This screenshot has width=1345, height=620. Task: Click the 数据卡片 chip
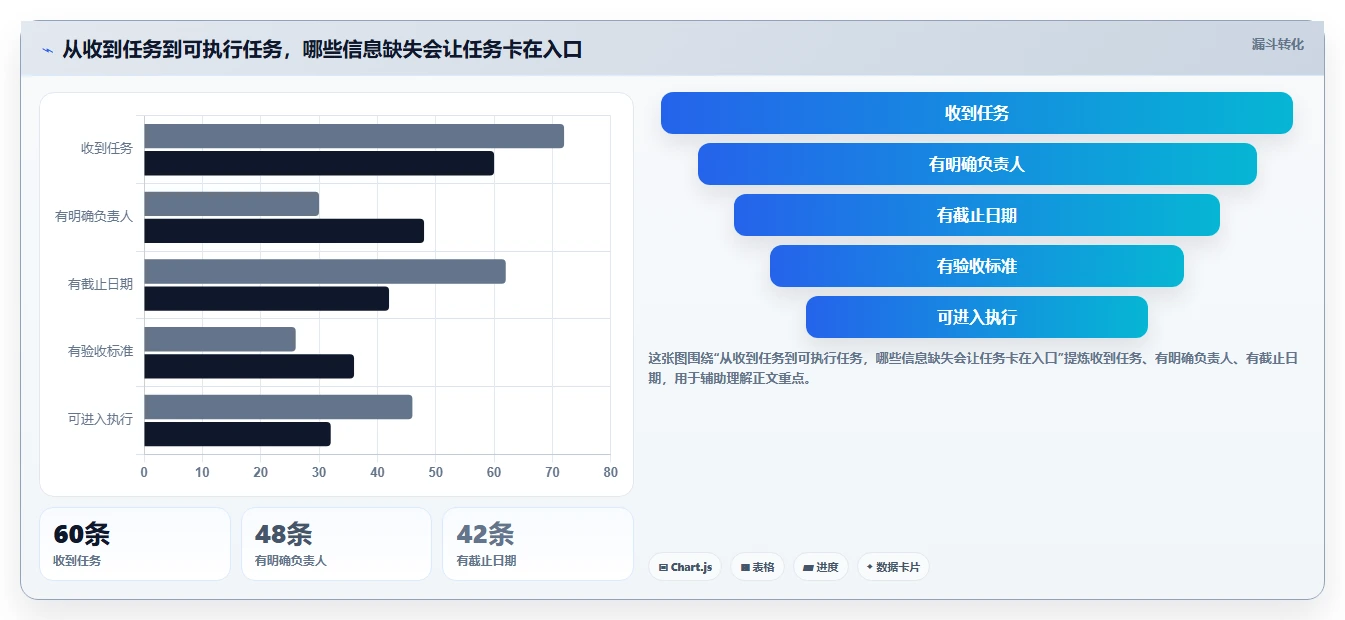click(x=893, y=567)
